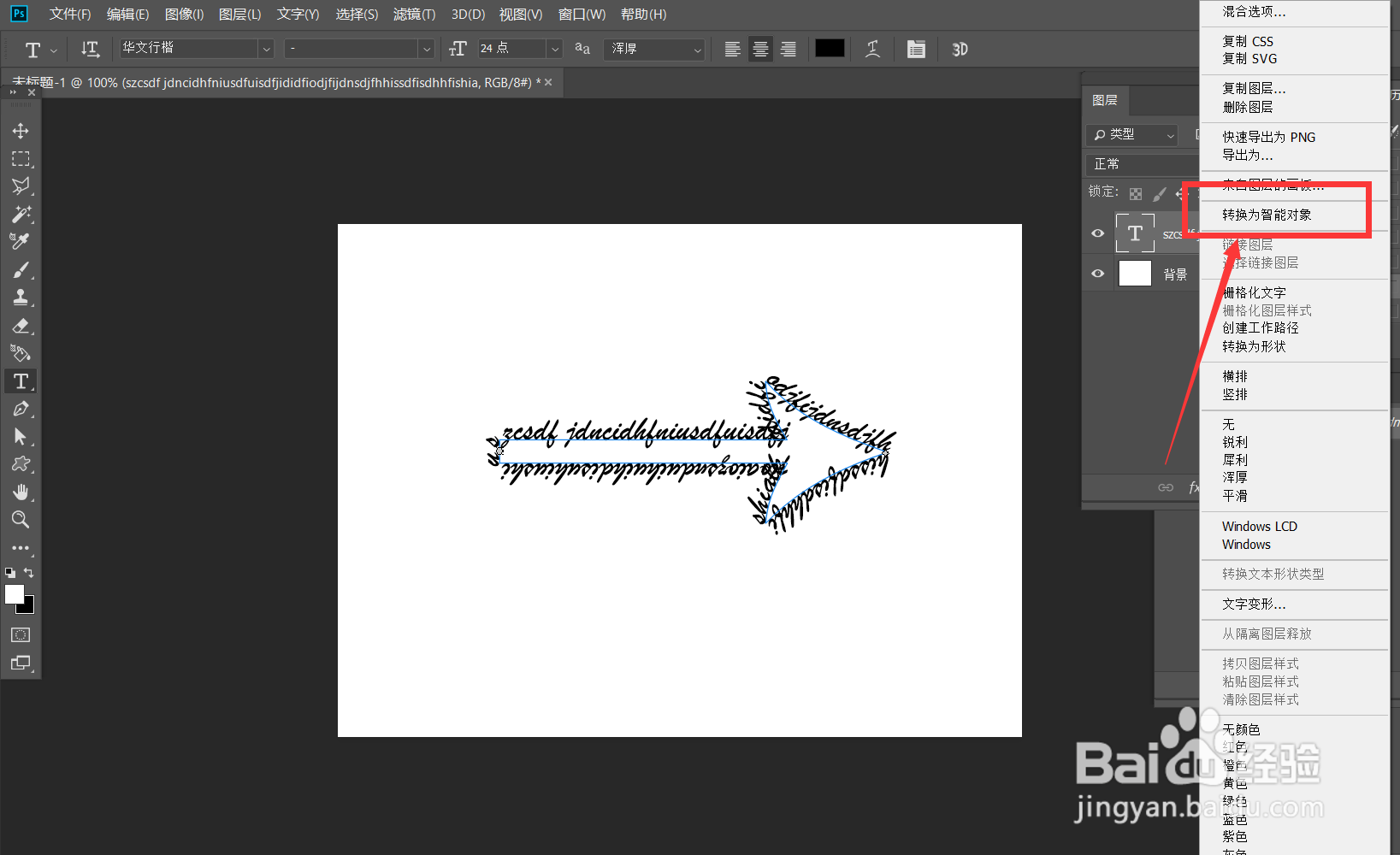
Task: Select the Horizontal Type tool
Action: pyautogui.click(x=21, y=380)
